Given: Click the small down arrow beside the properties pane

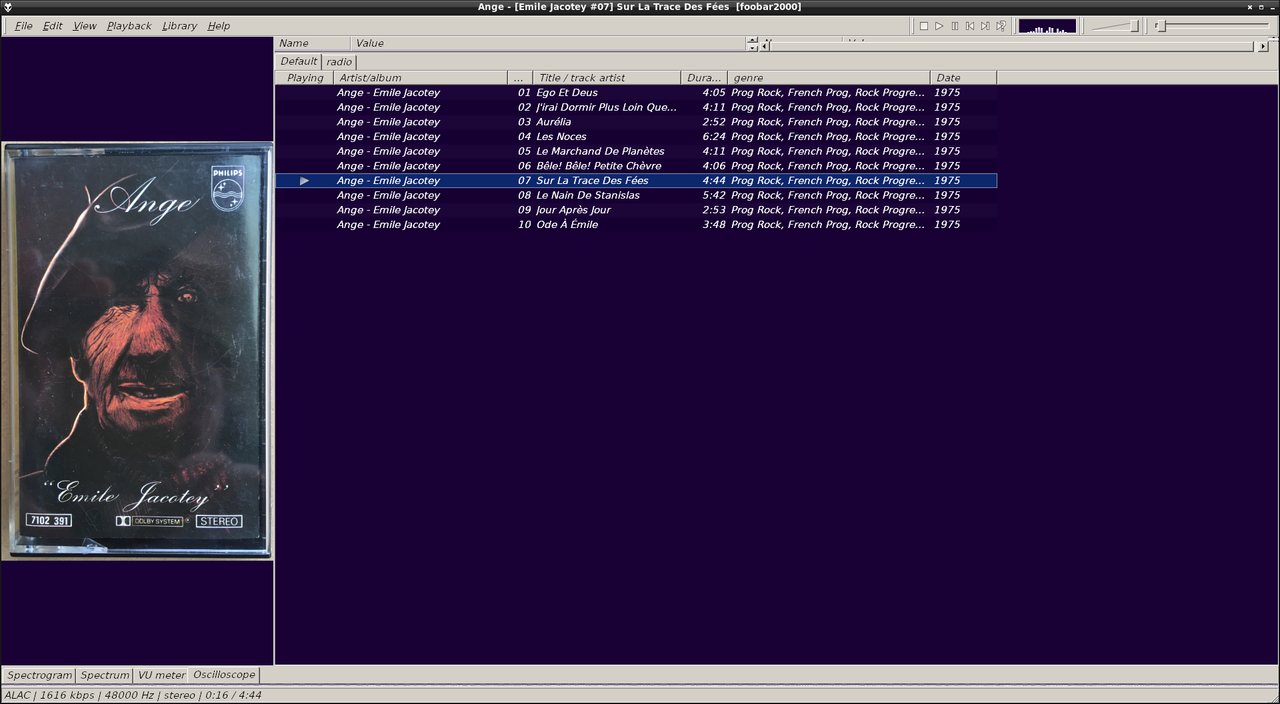Looking at the screenshot, I should pyautogui.click(x=752, y=48).
